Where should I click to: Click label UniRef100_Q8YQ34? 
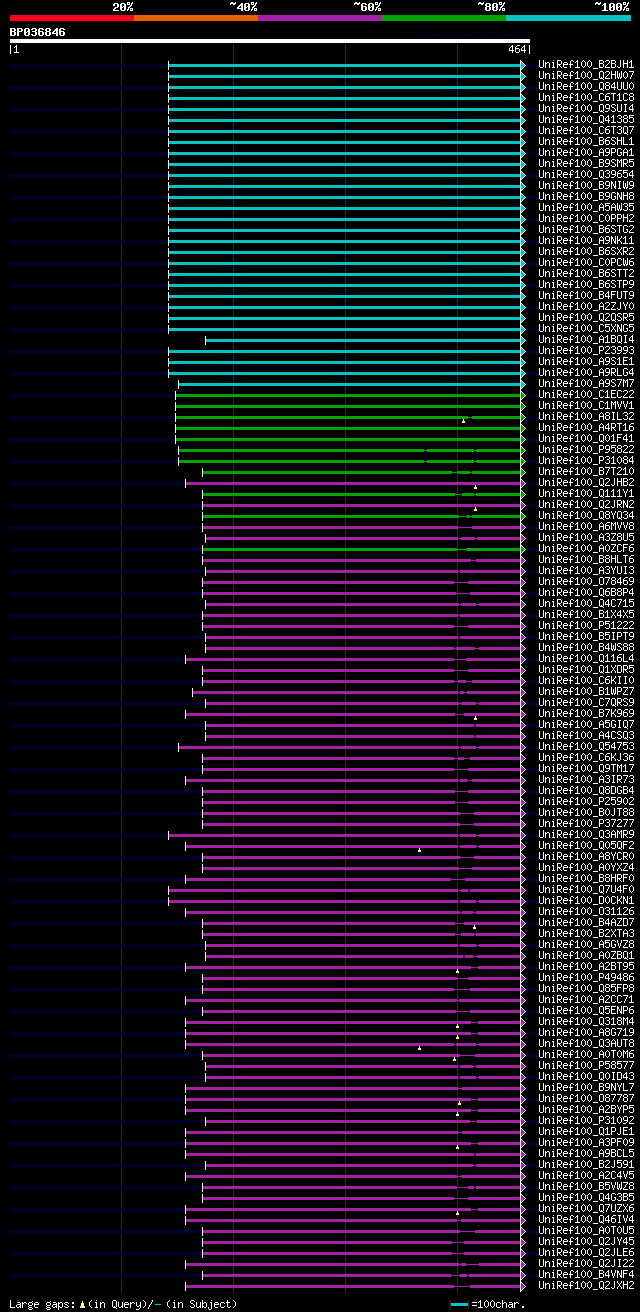tap(586, 515)
